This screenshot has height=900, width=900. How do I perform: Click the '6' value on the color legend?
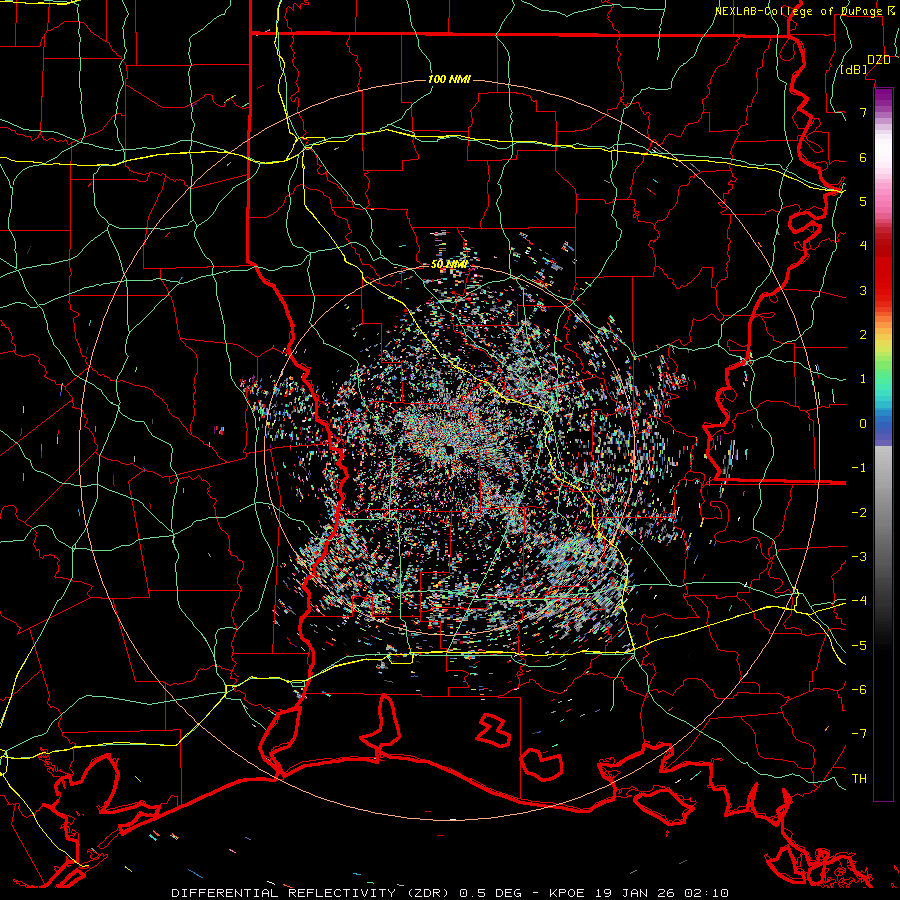click(863, 157)
